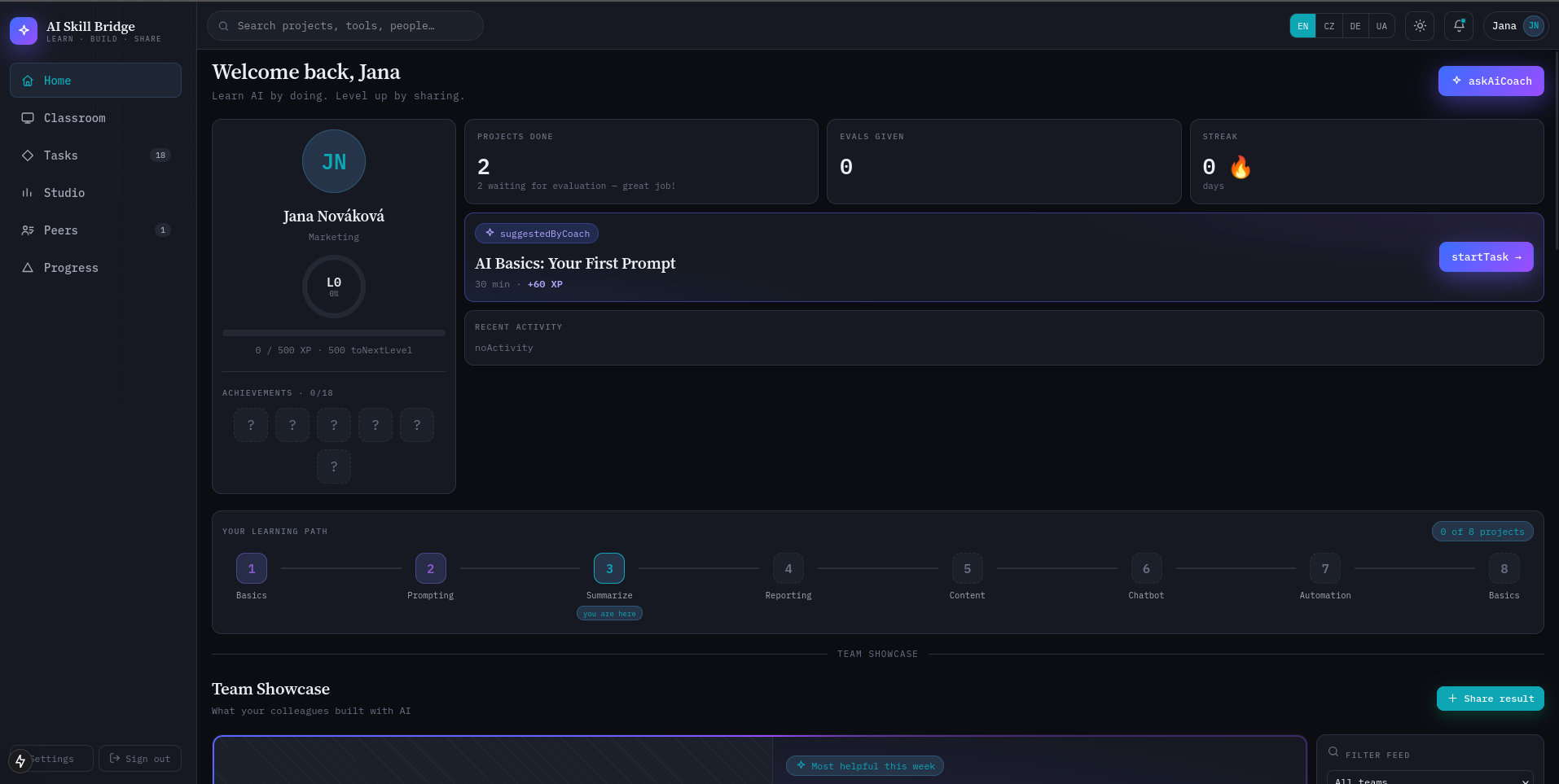Viewport: 1559px width, 784px height.
Task: Click the suggestedByCoach tag
Action: coord(537,234)
